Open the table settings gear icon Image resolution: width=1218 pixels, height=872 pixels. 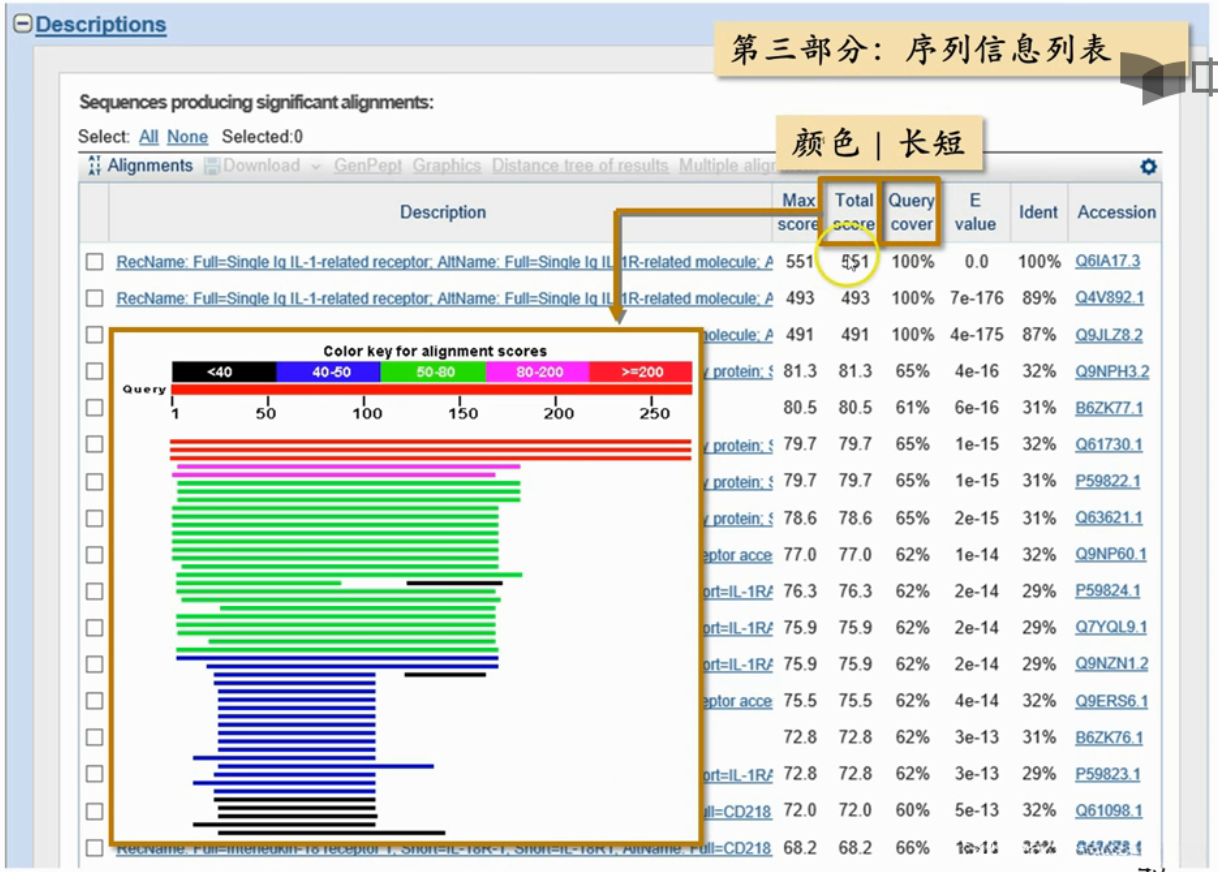pos(1148,167)
